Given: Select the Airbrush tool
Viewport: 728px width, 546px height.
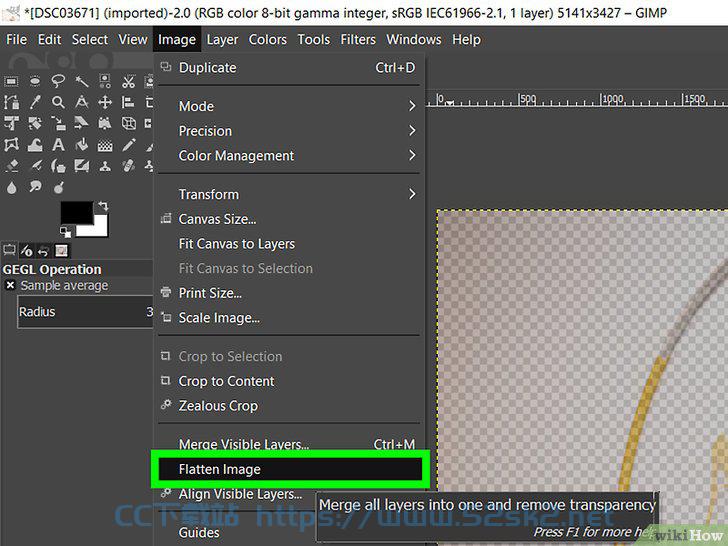Looking at the screenshot, I should [35, 166].
